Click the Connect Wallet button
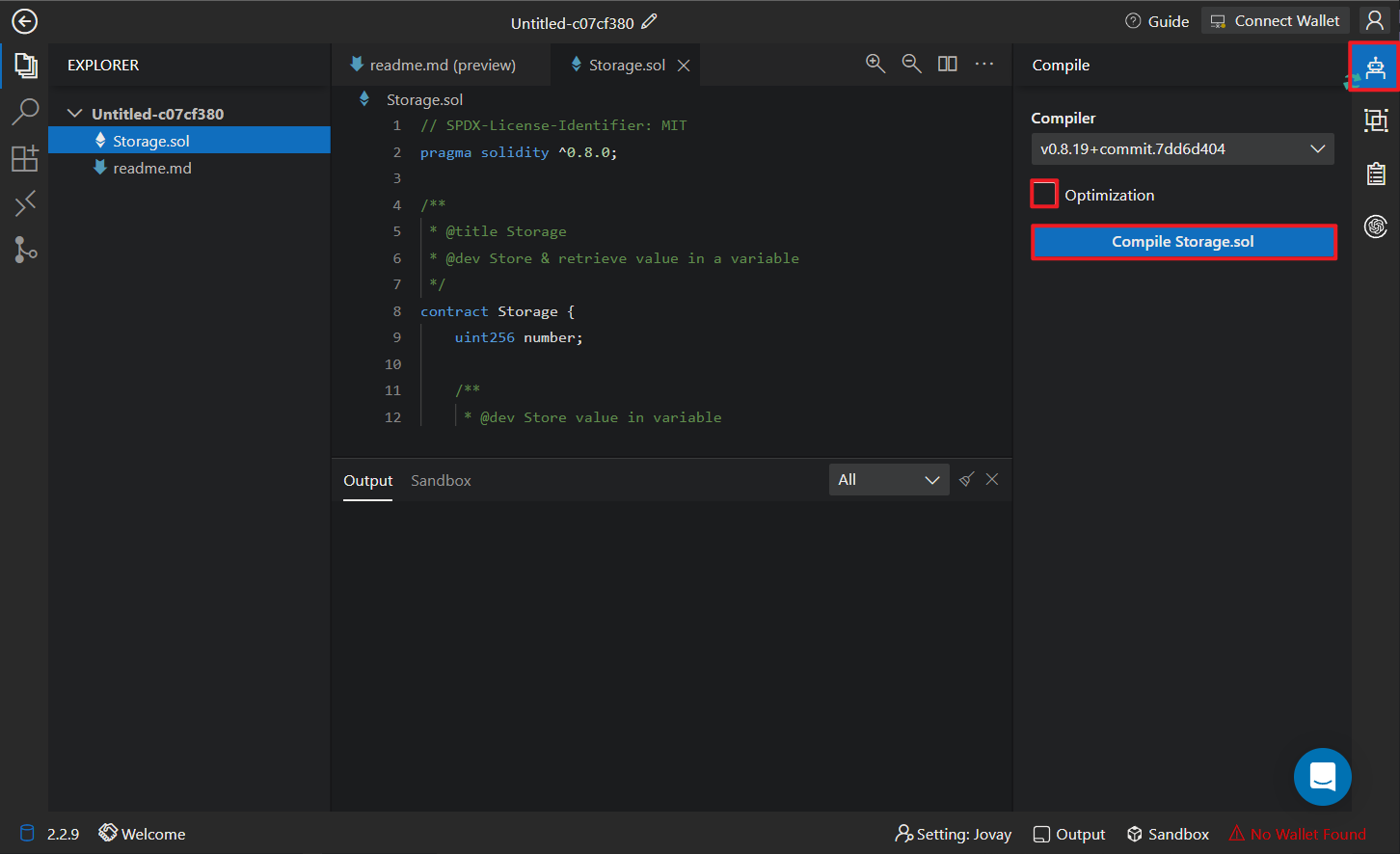The image size is (1400, 854). 1275,21
